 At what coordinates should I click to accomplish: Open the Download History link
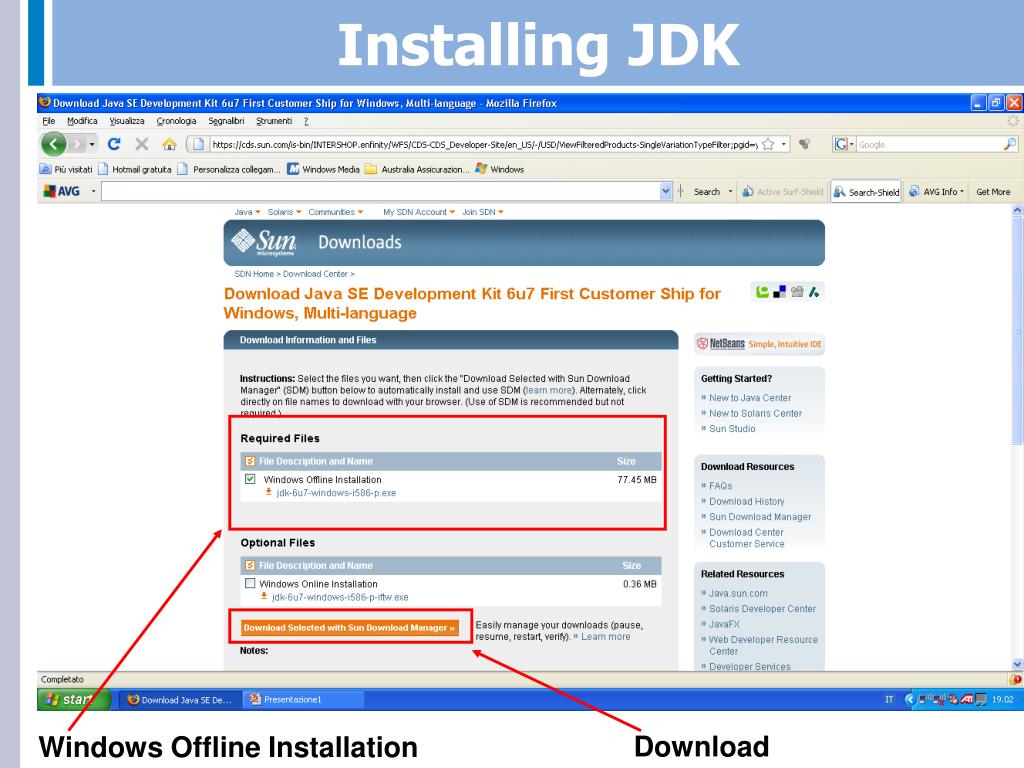click(746, 502)
